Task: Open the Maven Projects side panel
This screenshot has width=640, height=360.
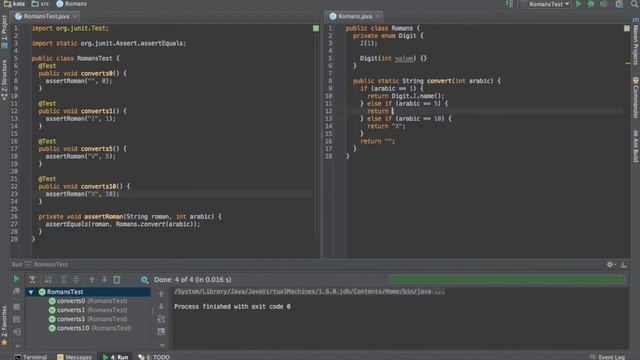Action: (636, 42)
